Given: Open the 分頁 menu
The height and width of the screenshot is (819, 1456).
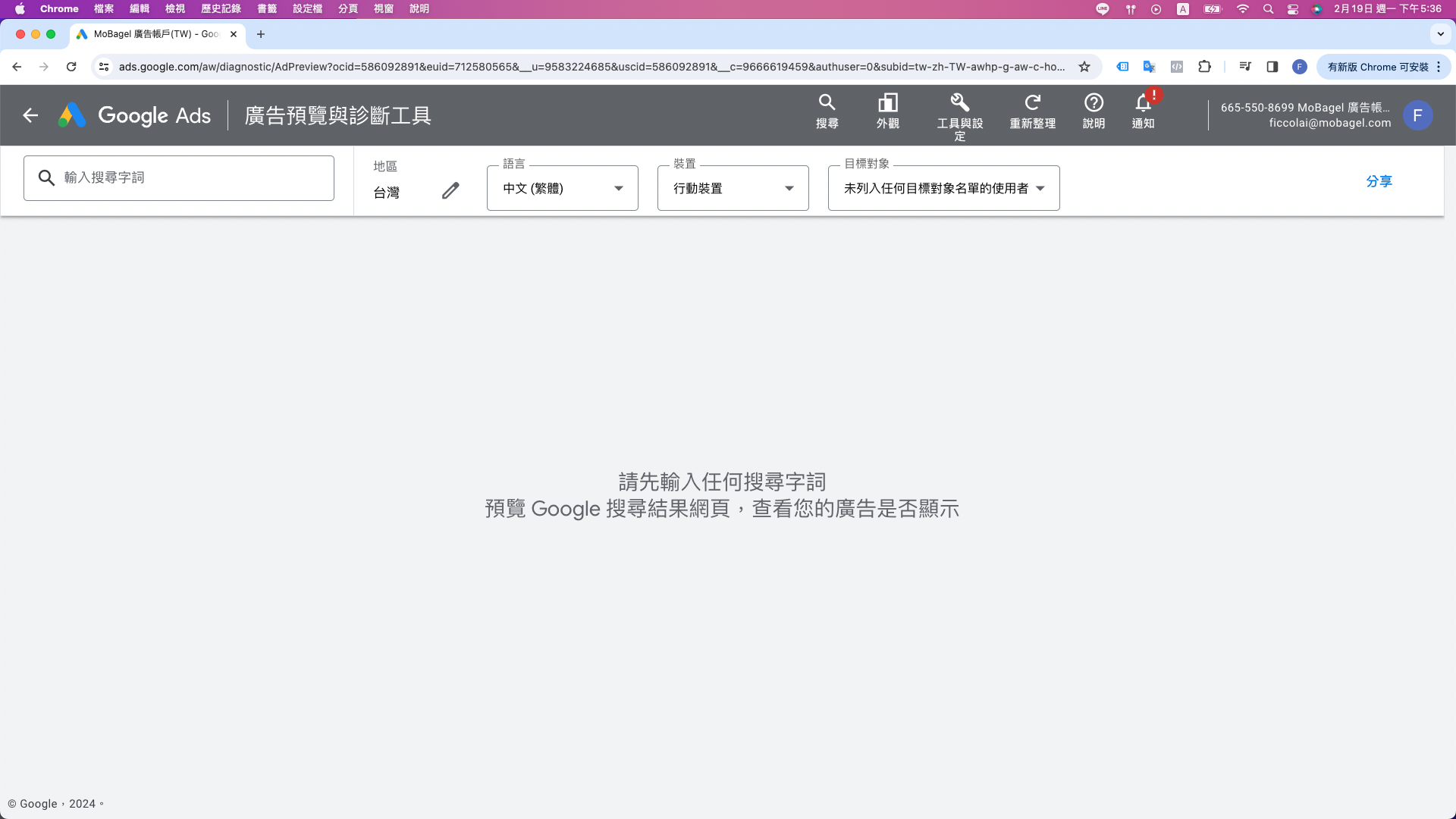Looking at the screenshot, I should click(348, 9).
